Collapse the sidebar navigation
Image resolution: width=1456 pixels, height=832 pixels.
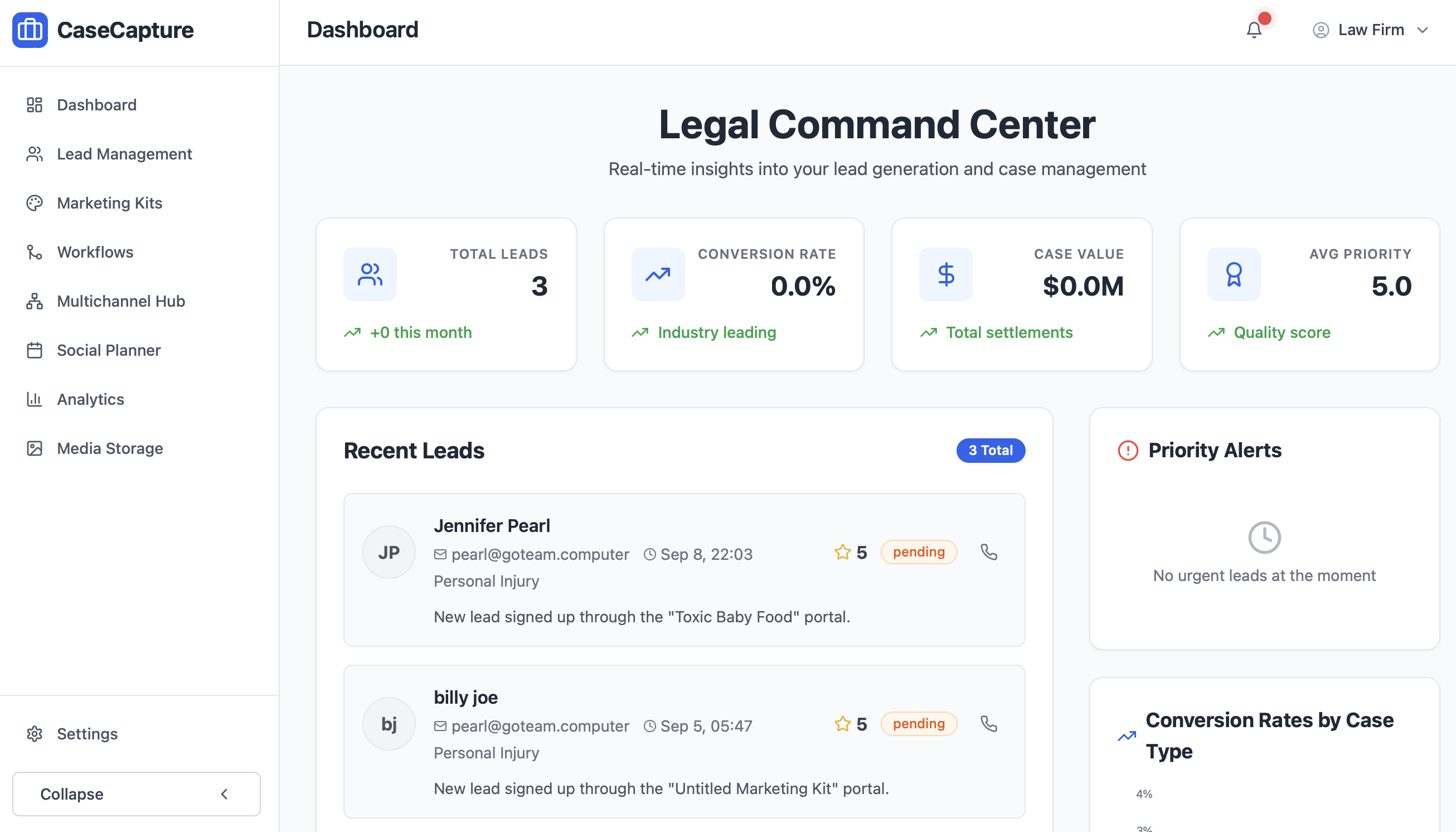[x=136, y=794]
